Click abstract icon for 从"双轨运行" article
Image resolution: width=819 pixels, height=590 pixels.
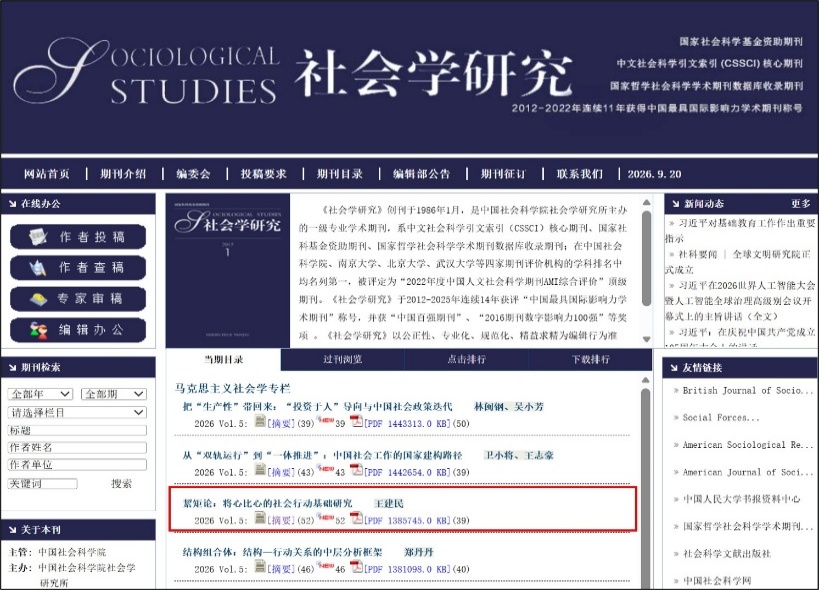260,469
